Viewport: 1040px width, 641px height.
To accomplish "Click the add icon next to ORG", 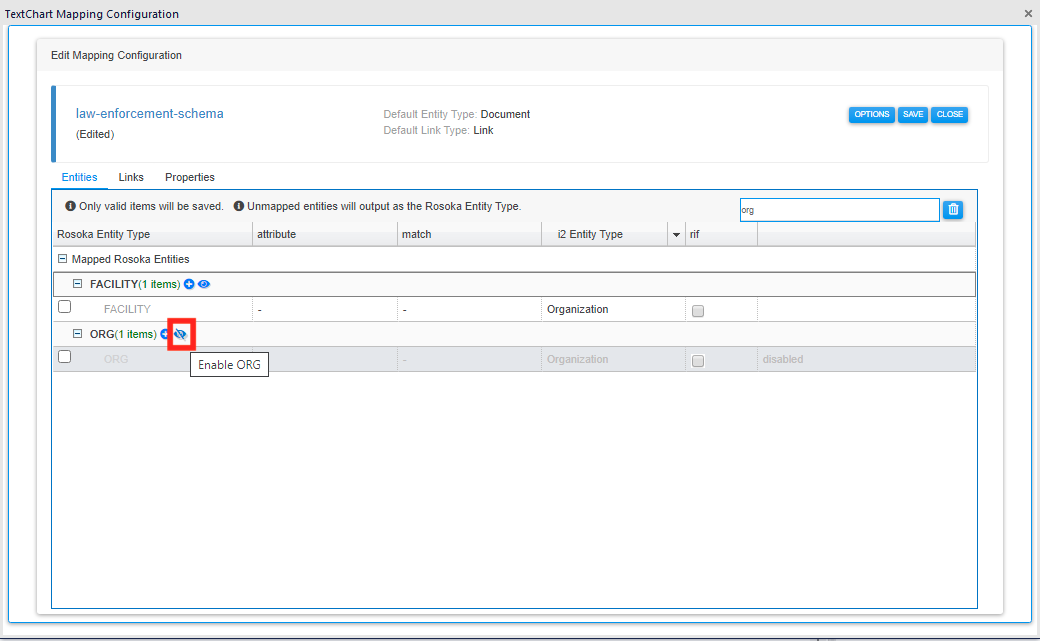I will click(164, 333).
